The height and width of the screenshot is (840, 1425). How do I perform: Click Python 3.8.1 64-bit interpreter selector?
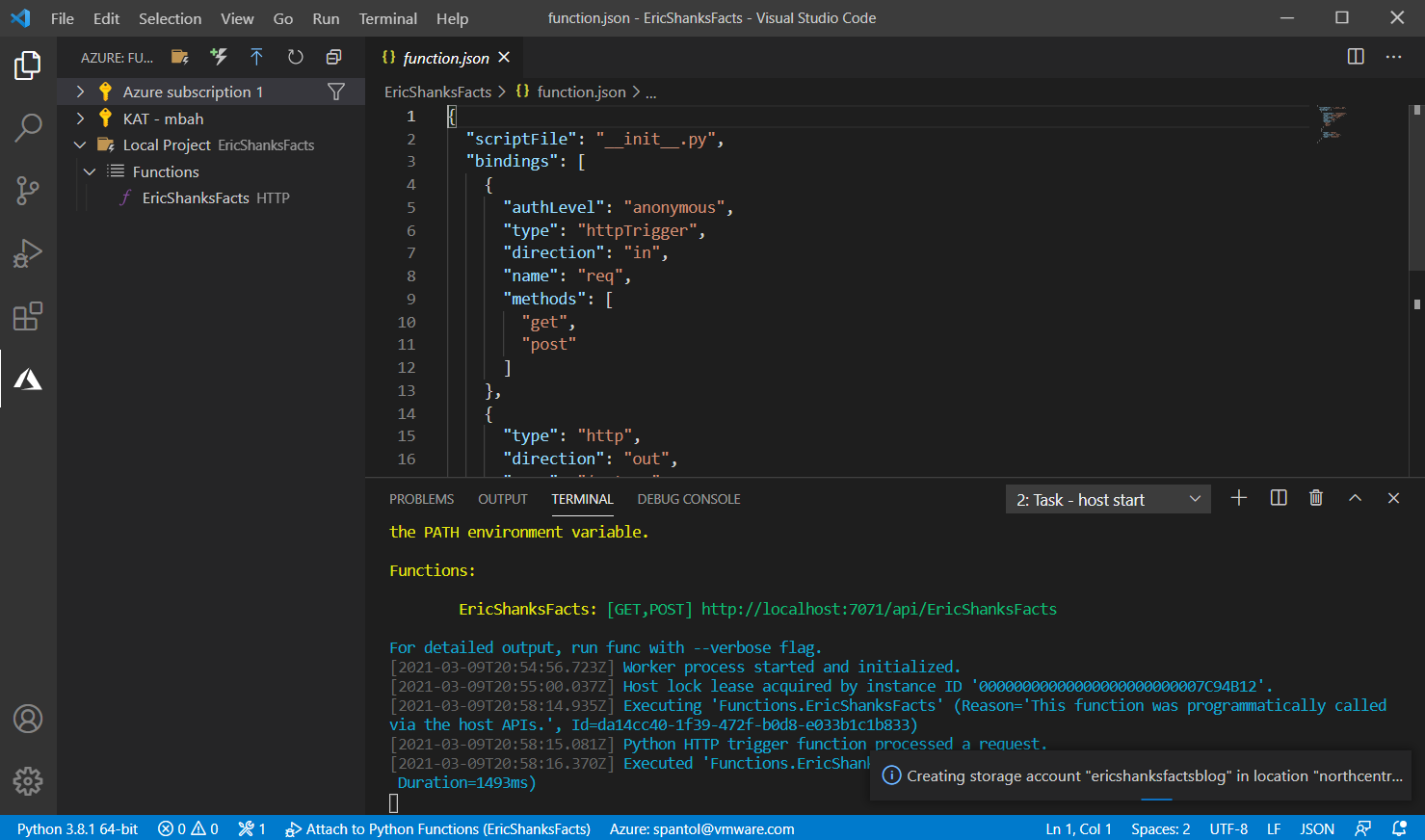[x=77, y=828]
